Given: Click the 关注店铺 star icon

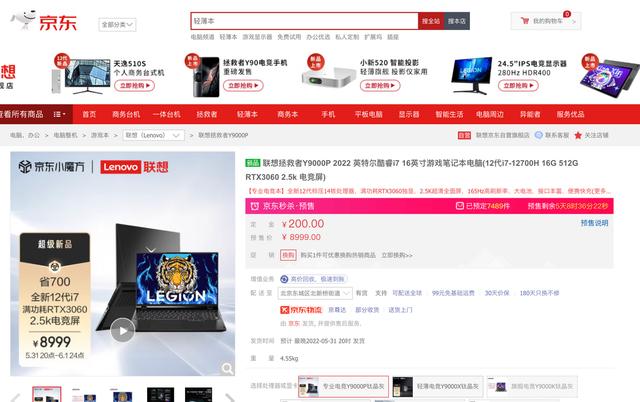Looking at the screenshot, I should pyautogui.click(x=578, y=135).
